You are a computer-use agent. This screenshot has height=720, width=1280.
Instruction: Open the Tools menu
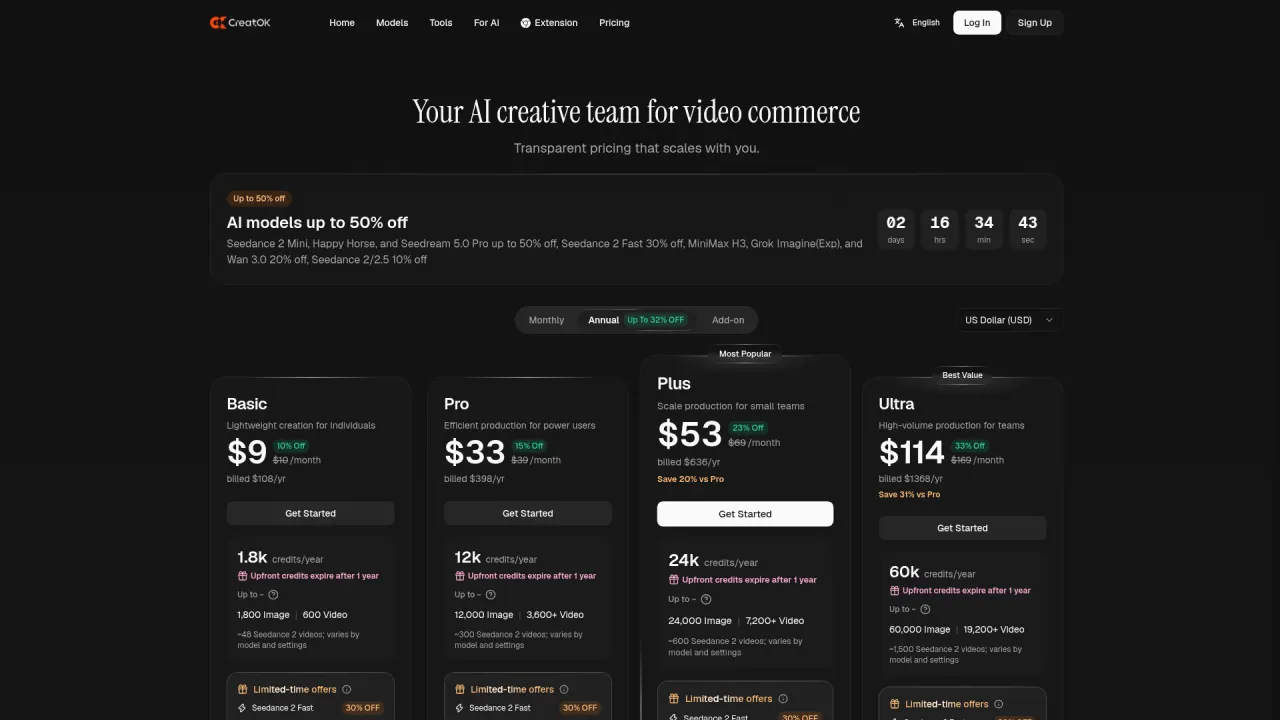coord(441,22)
